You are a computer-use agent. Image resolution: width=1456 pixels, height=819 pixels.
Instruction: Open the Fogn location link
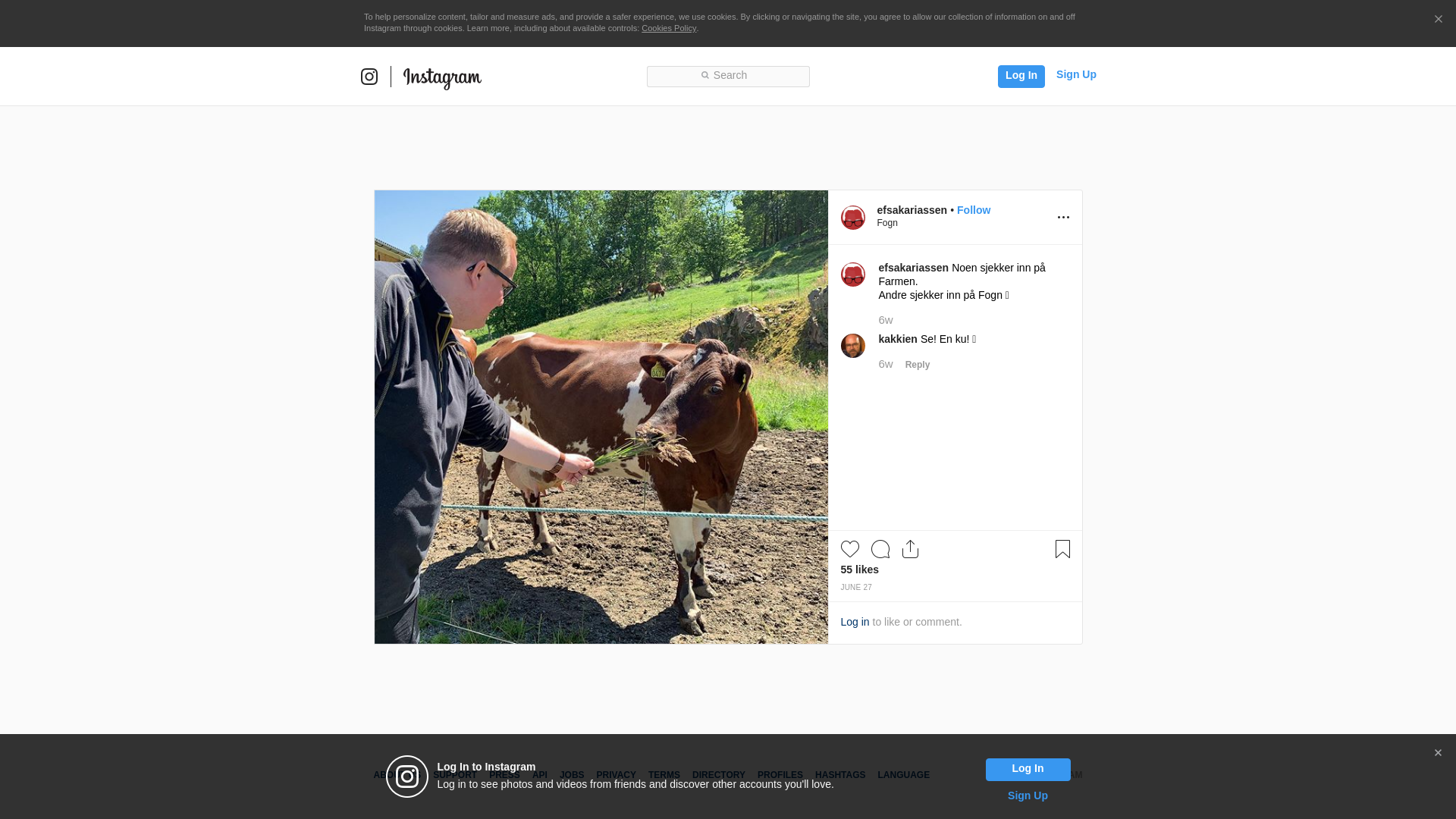[x=887, y=223]
